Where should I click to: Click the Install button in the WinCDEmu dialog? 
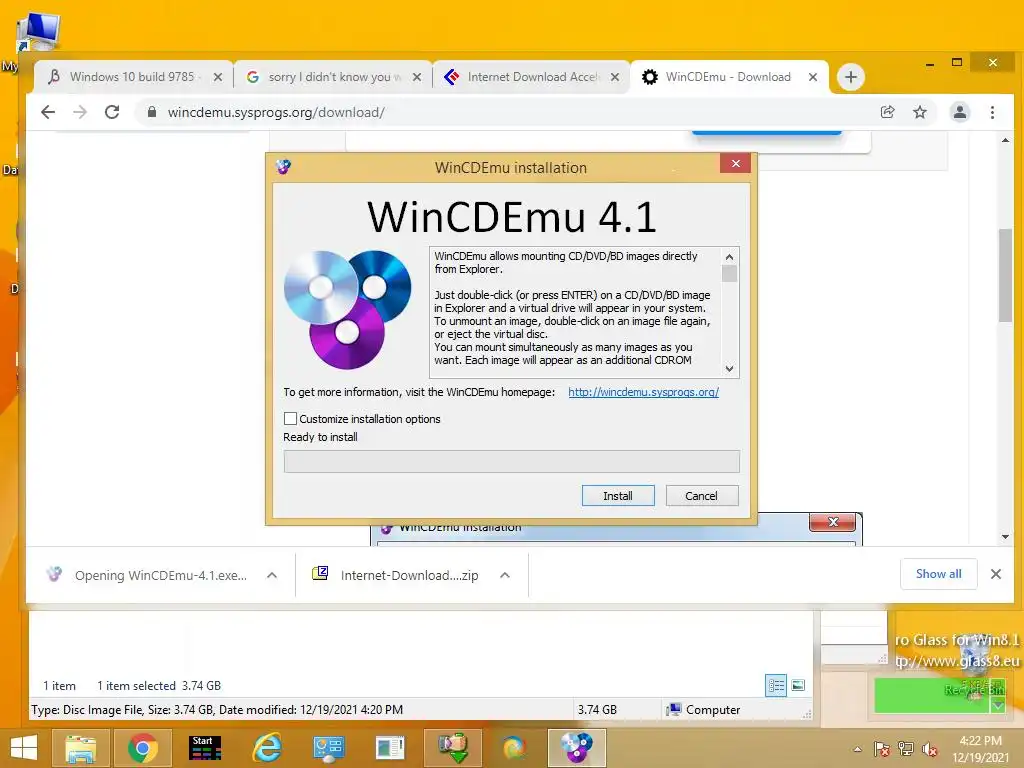click(x=618, y=496)
